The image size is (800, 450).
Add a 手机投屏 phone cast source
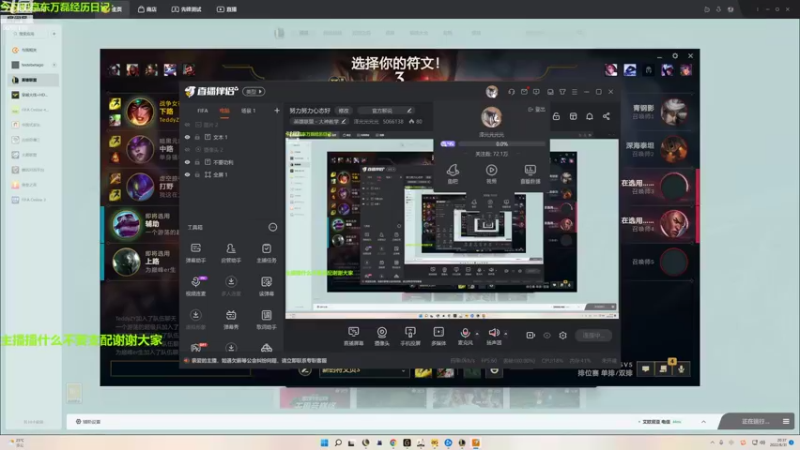[410, 336]
